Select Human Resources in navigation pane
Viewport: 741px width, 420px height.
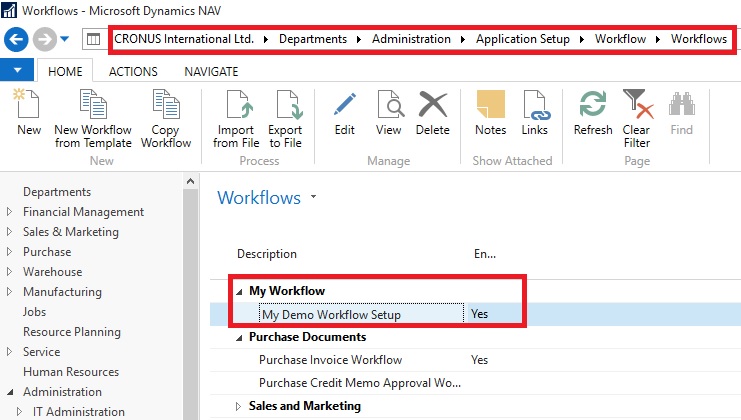[x=71, y=372]
